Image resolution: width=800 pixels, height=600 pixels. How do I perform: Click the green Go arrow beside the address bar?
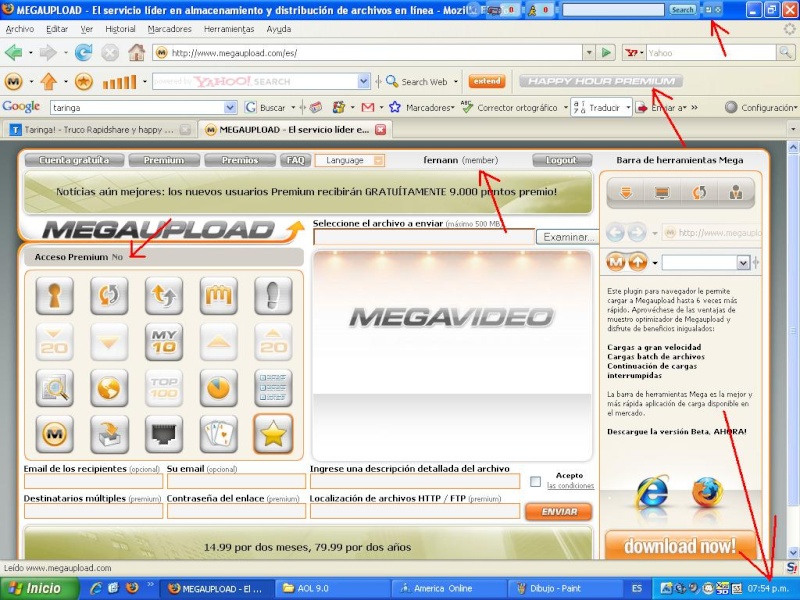[606, 53]
